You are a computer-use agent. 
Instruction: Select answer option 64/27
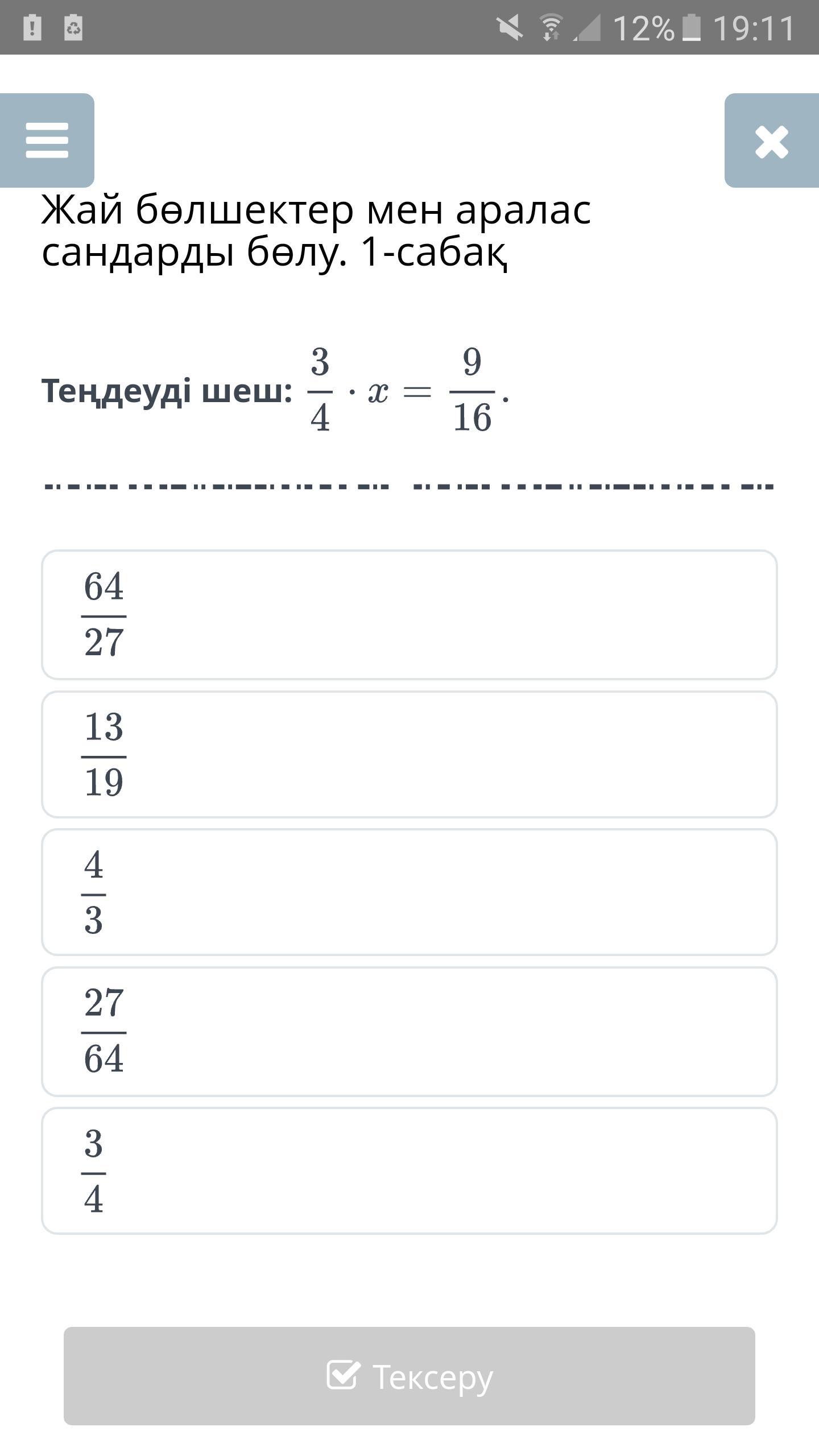click(409, 614)
